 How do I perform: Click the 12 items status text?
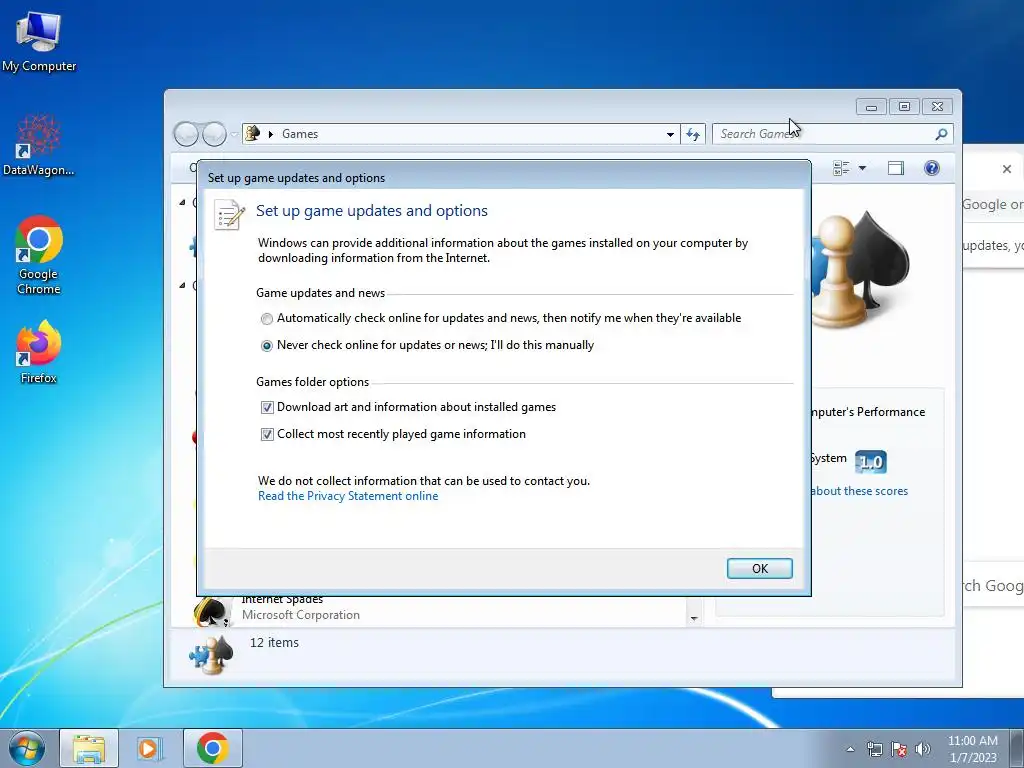[x=274, y=643]
